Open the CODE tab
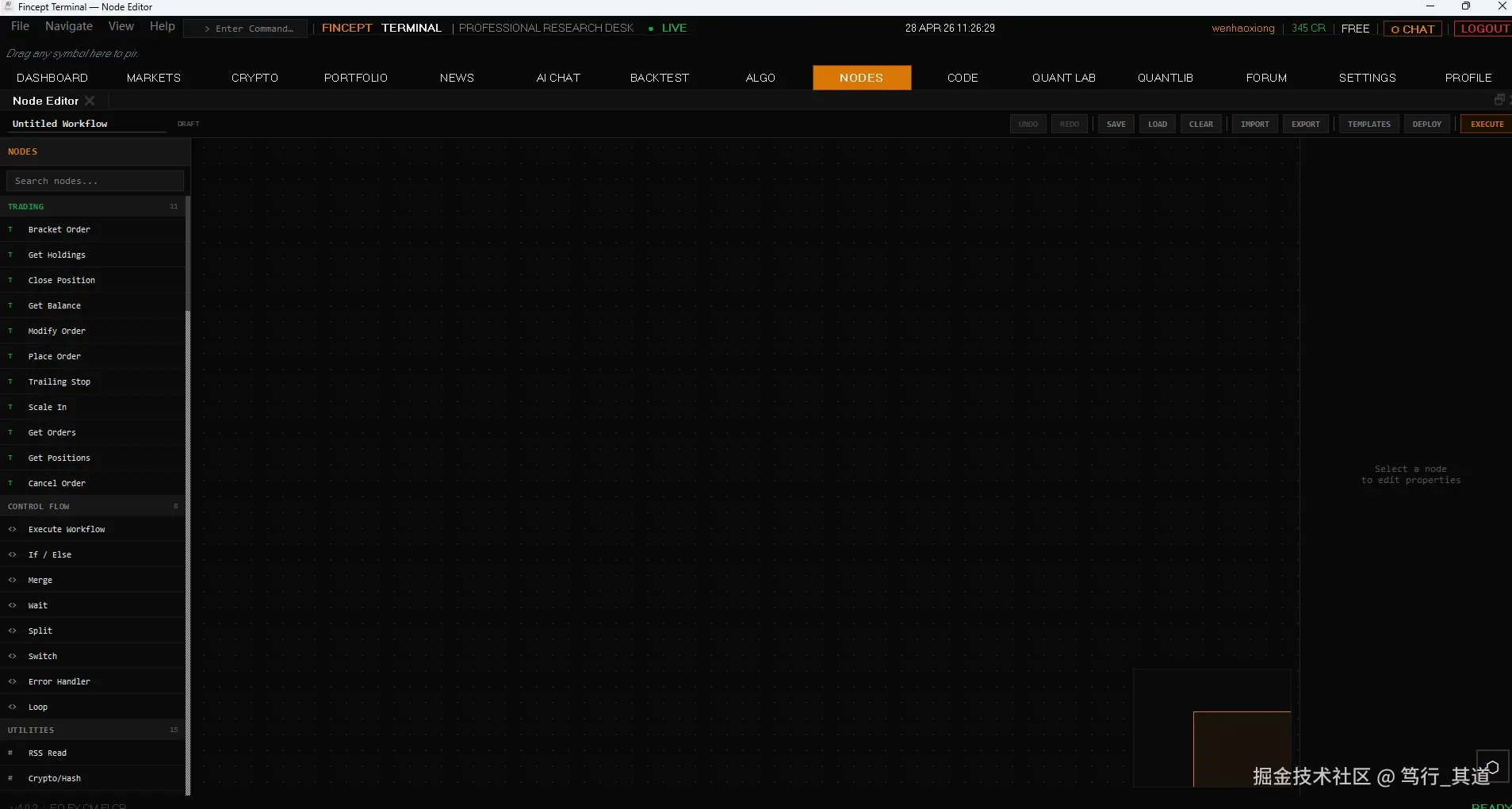 click(x=963, y=78)
